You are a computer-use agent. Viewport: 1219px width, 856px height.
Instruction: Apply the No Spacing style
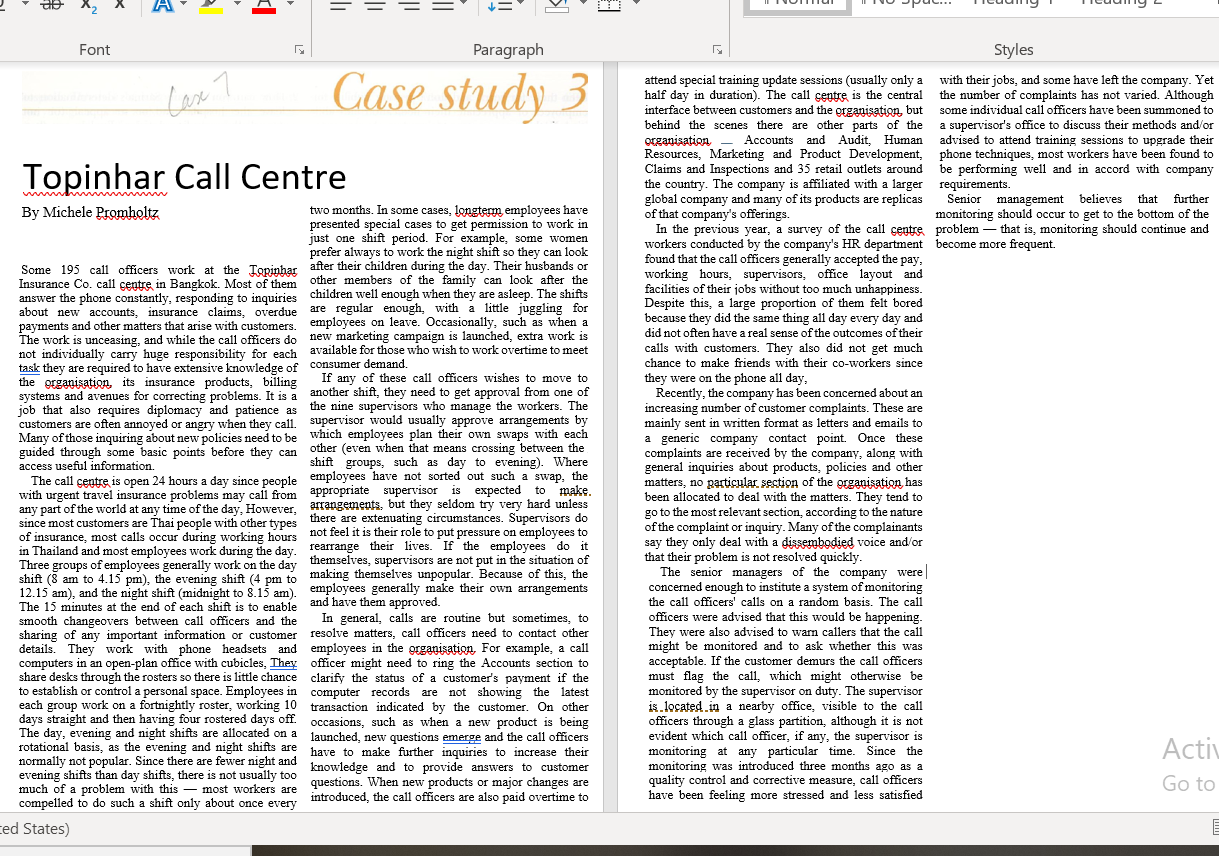(910, 3)
